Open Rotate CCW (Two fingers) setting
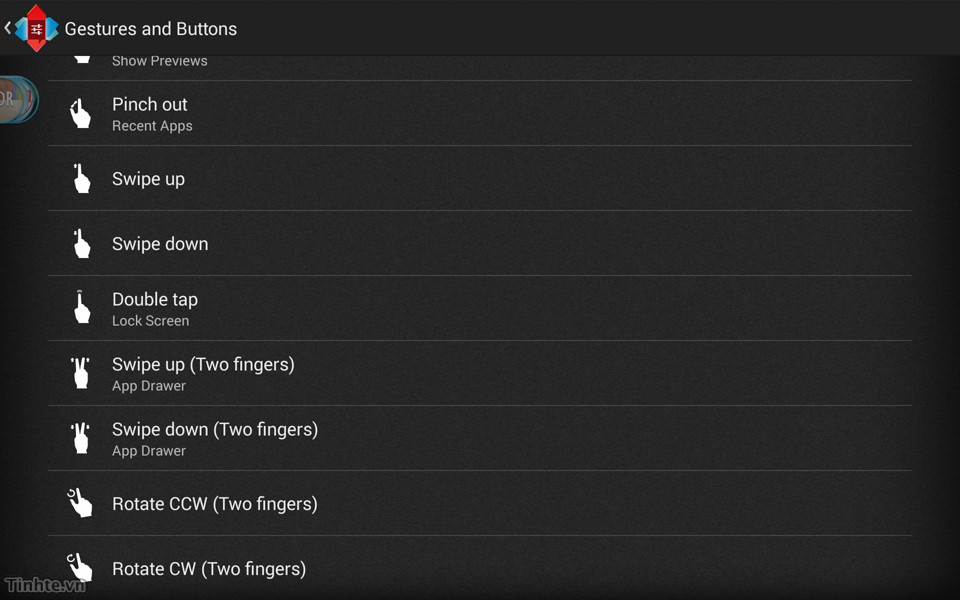960x600 pixels. click(480, 503)
